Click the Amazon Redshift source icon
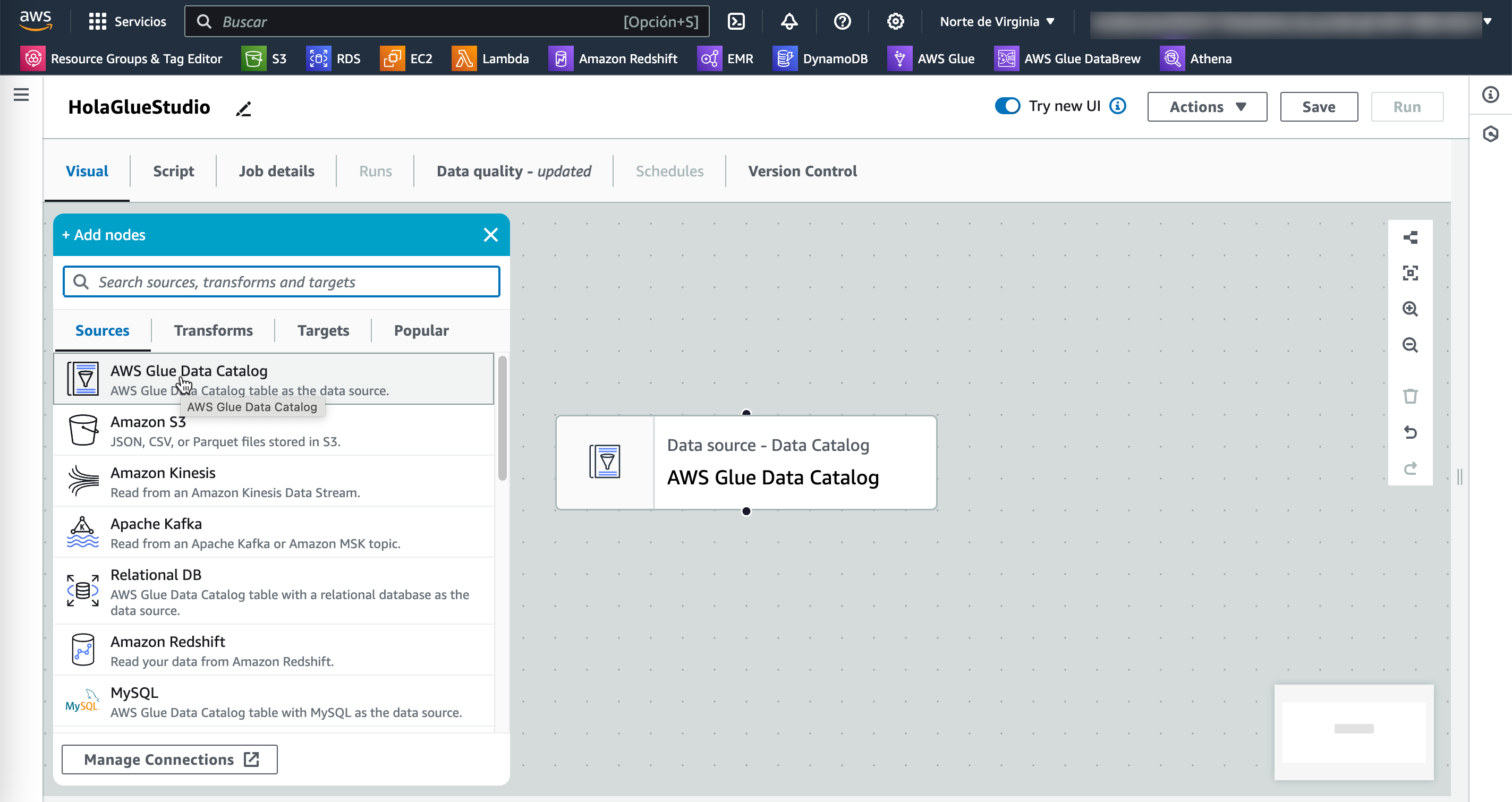This screenshot has height=802, width=1512. coord(82,649)
